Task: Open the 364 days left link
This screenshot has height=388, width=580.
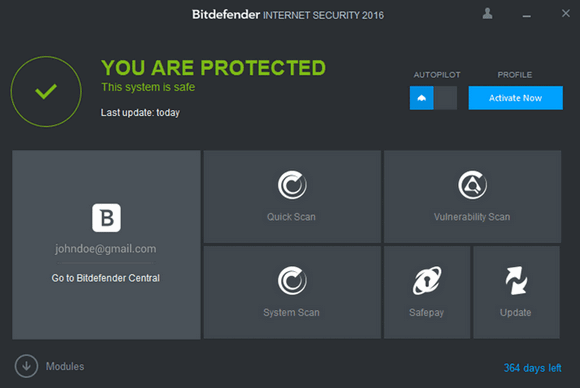Action: [x=533, y=368]
